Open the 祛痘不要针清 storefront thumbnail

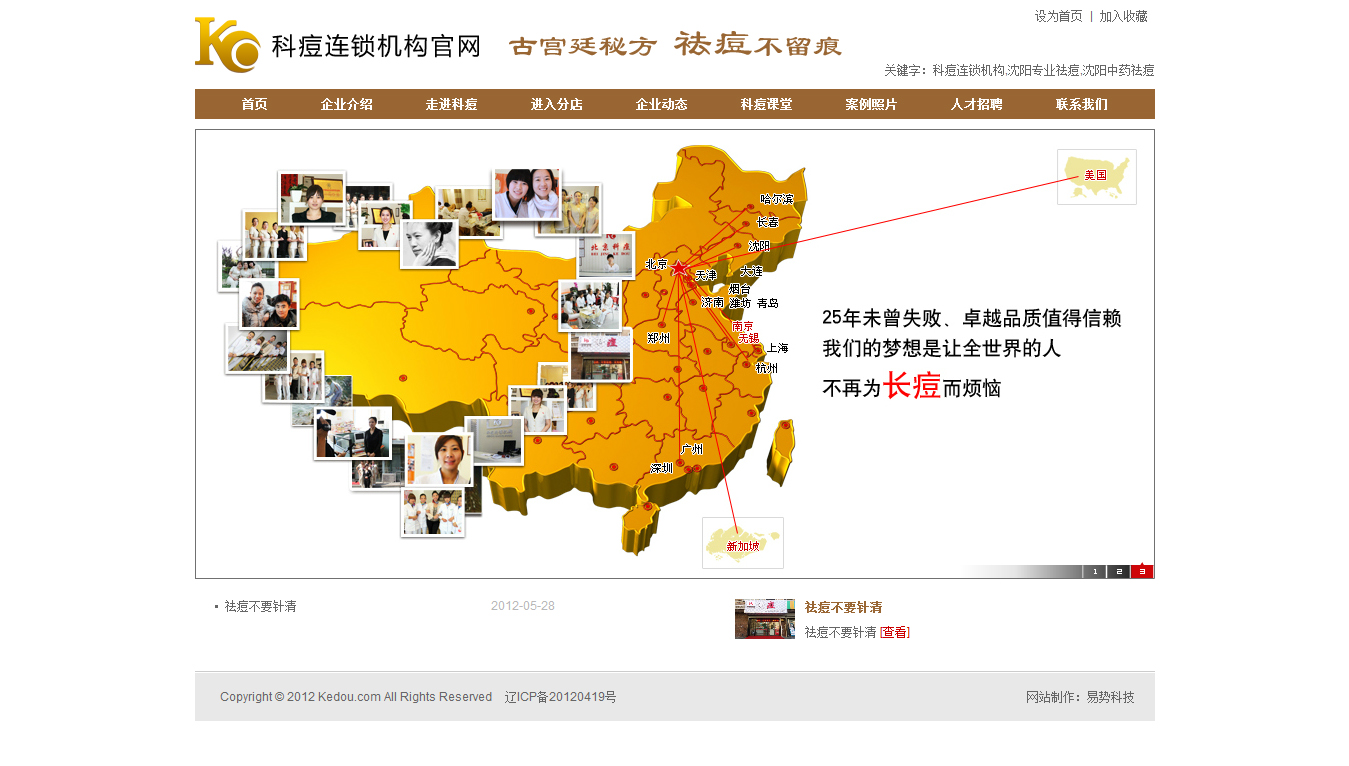pyautogui.click(x=764, y=619)
